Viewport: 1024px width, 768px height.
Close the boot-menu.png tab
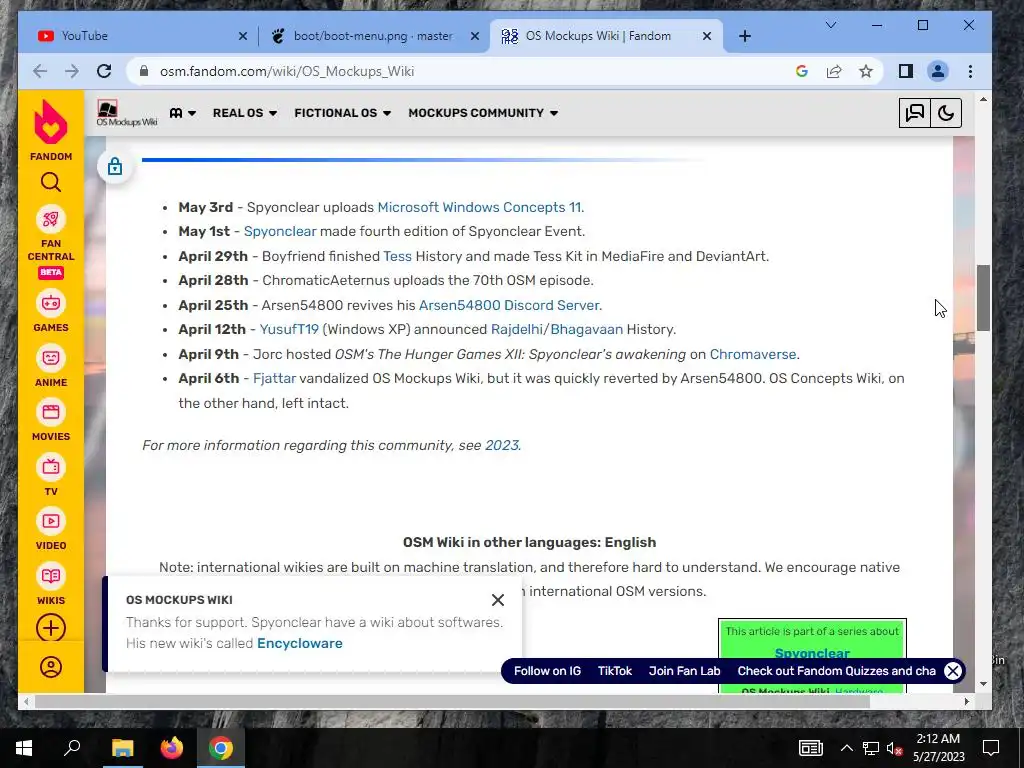475,36
